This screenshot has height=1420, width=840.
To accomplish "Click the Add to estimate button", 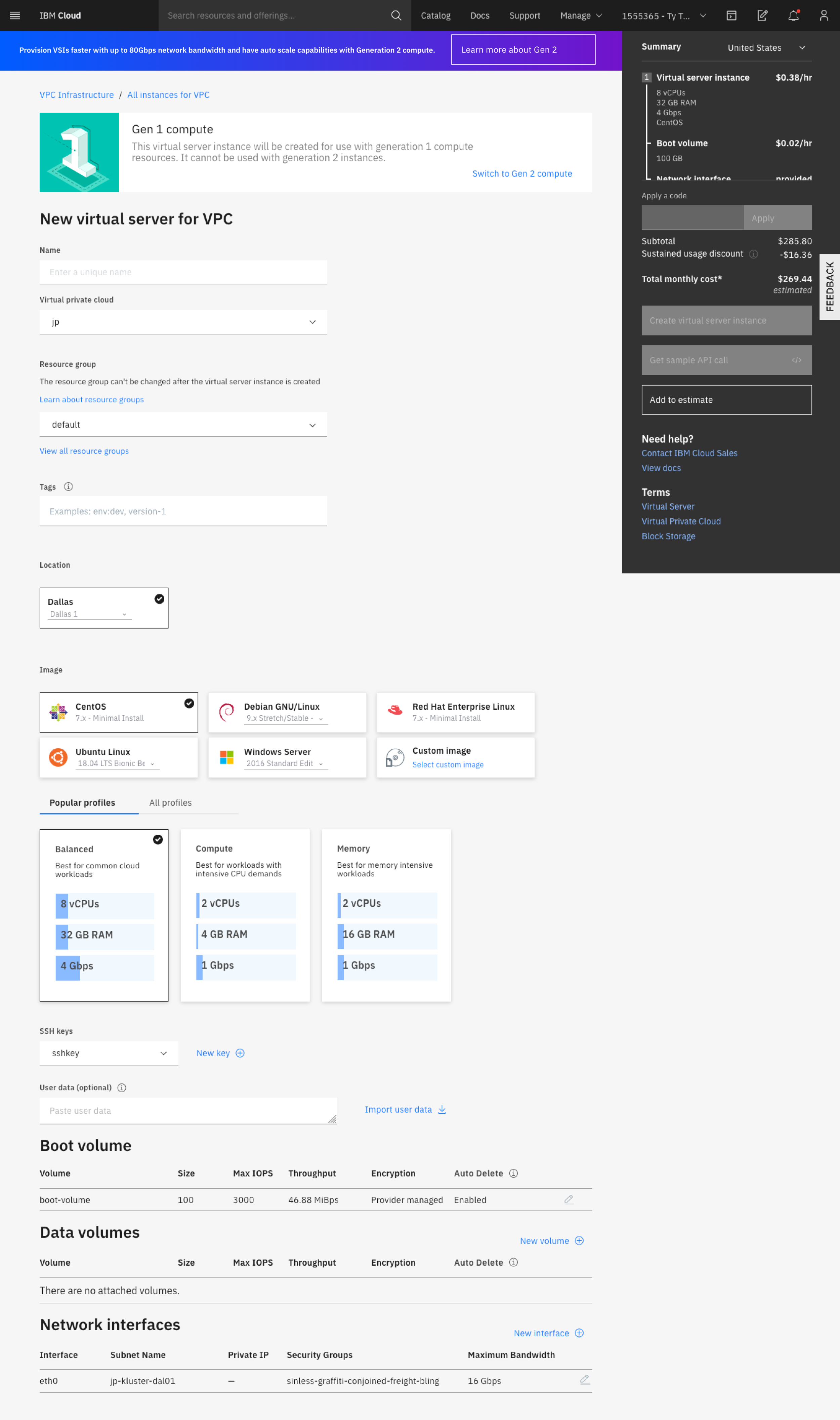I will [726, 400].
